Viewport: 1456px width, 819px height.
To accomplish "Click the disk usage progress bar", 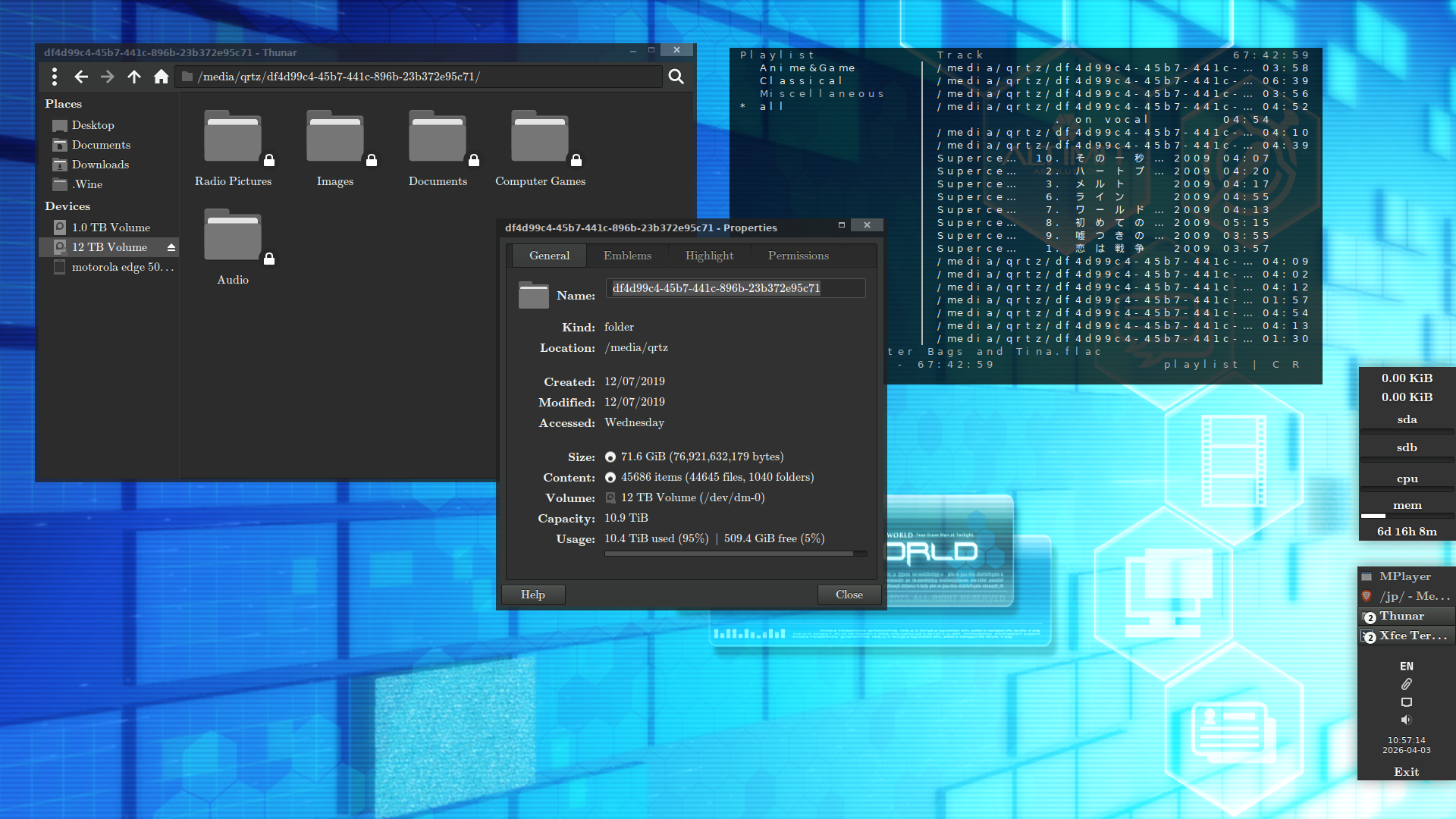I will 736,554.
